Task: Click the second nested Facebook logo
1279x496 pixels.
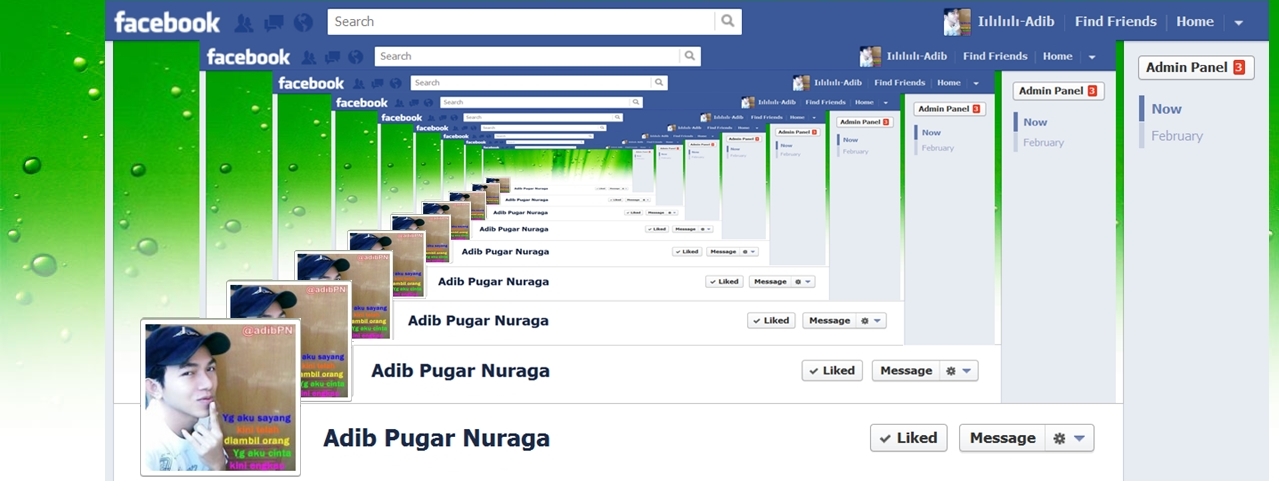Action: (x=248, y=57)
